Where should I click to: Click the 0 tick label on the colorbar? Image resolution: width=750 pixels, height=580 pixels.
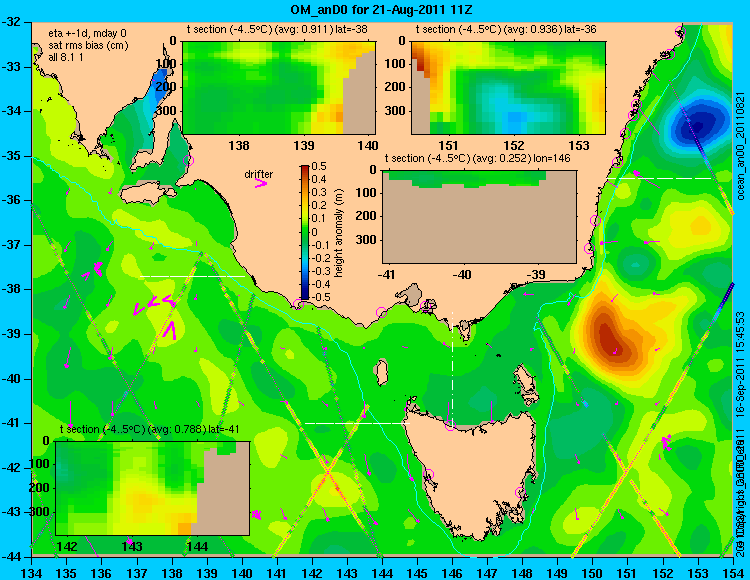[314, 232]
